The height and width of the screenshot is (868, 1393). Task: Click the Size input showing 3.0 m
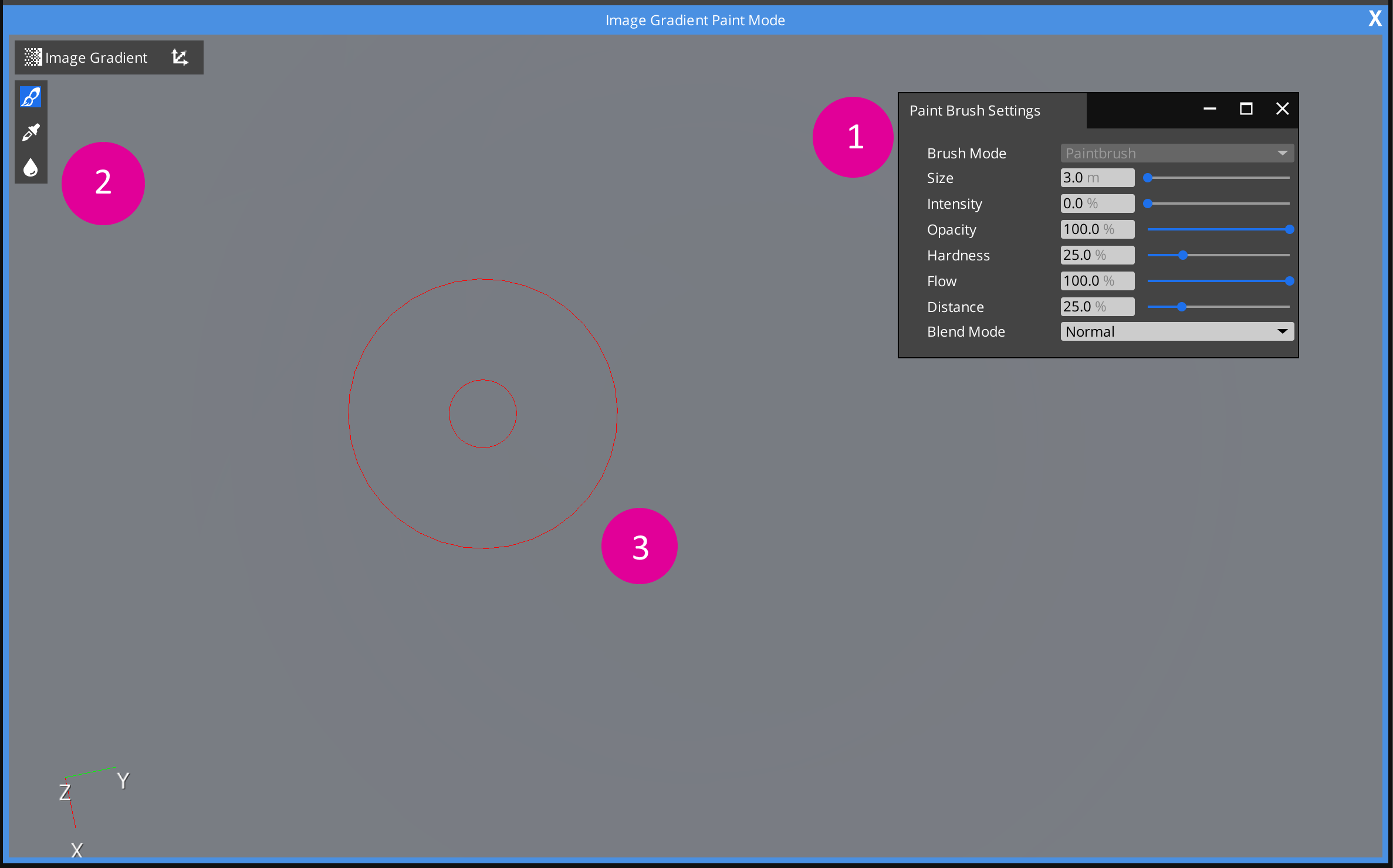coord(1097,177)
